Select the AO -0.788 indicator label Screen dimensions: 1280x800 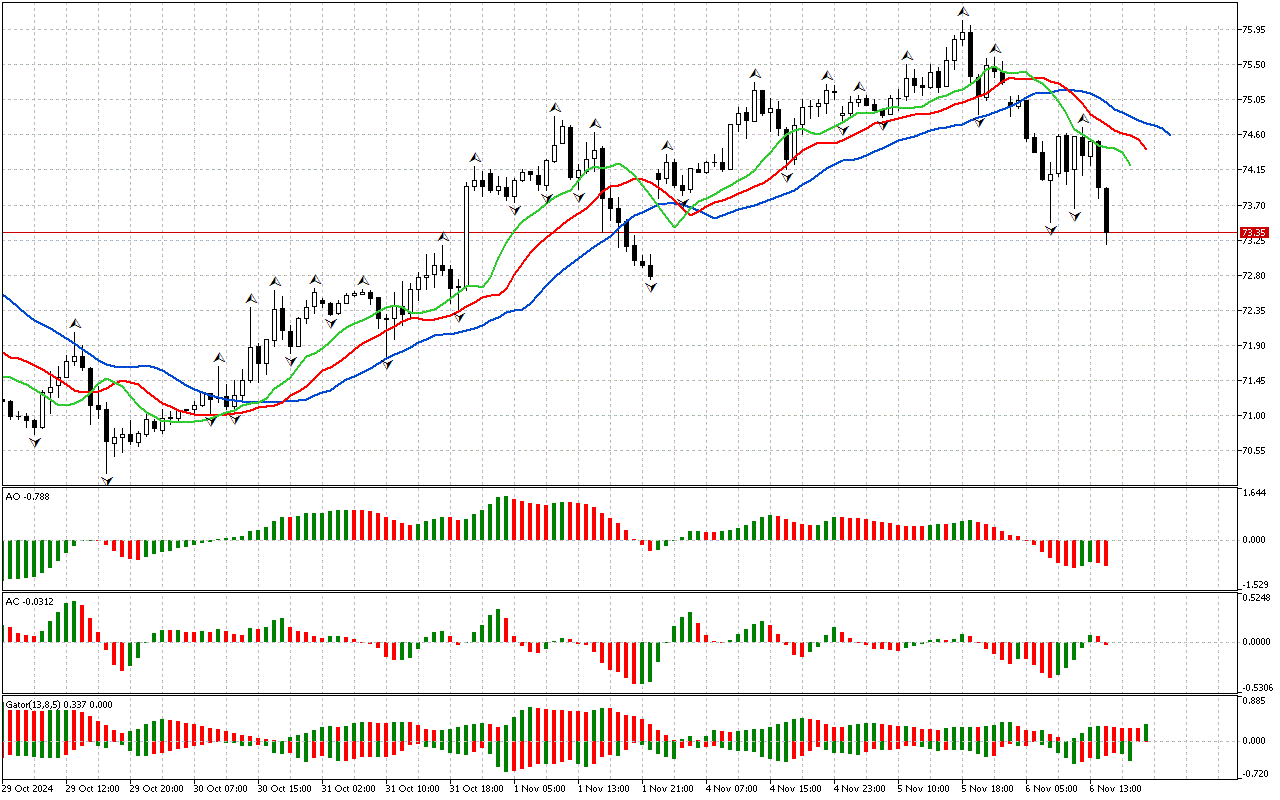(x=28, y=495)
